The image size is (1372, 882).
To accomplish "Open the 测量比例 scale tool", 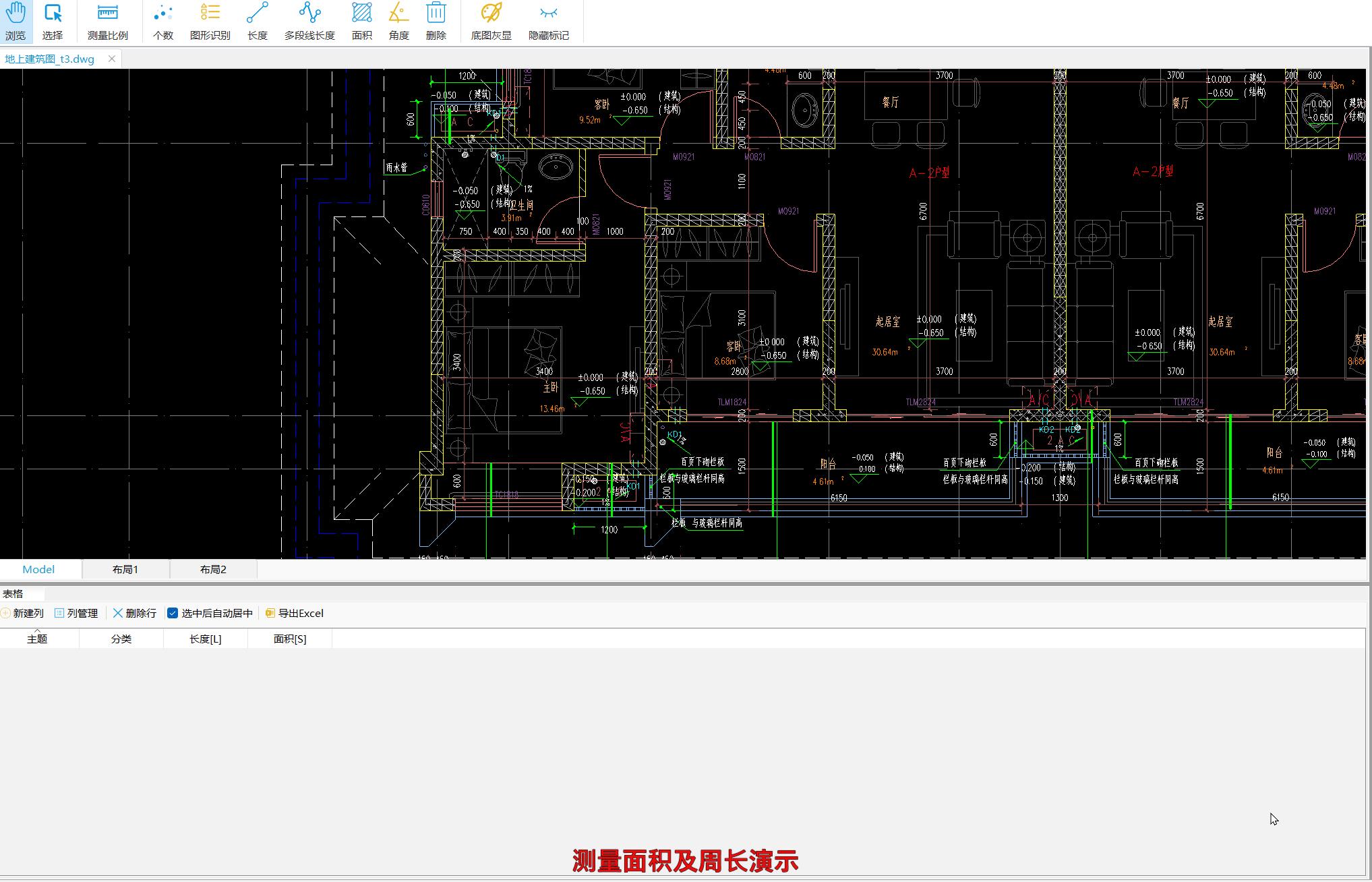I will click(107, 20).
